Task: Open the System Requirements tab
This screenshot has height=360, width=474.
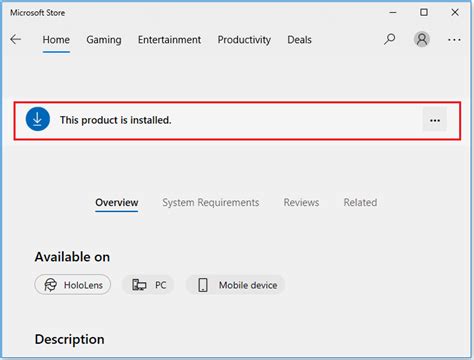Action: (211, 202)
